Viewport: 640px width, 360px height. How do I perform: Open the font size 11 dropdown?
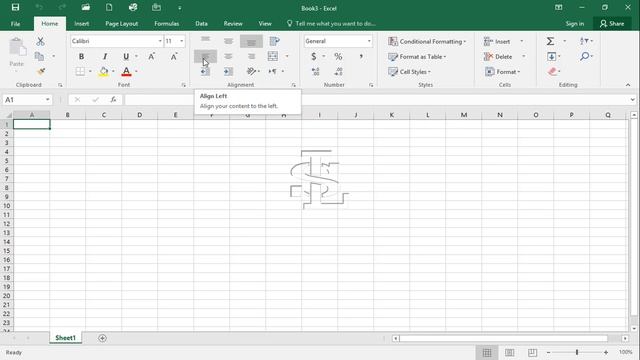coord(182,41)
